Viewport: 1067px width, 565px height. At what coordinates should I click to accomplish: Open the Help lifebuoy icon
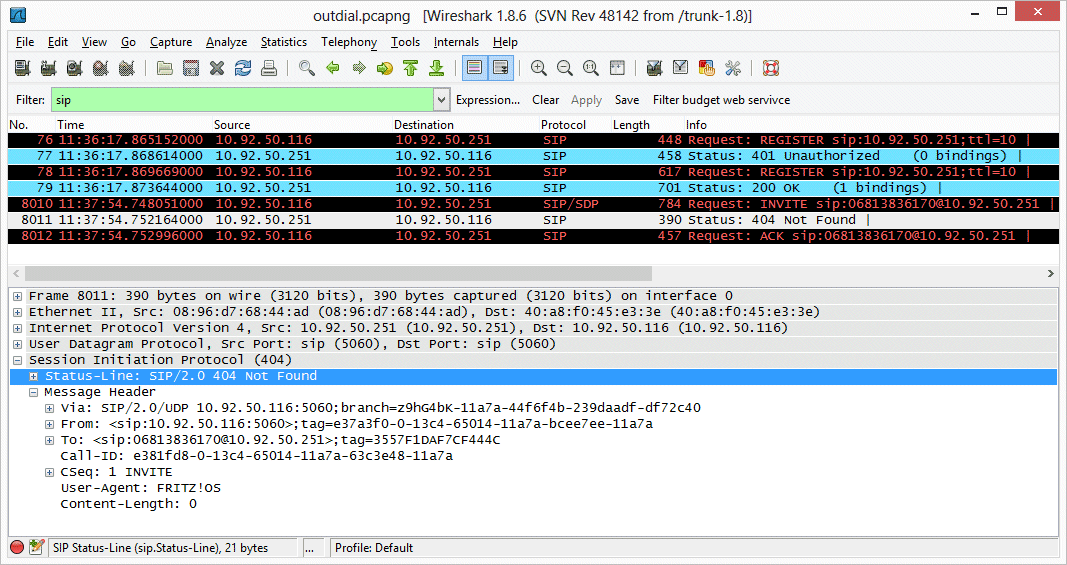771,68
